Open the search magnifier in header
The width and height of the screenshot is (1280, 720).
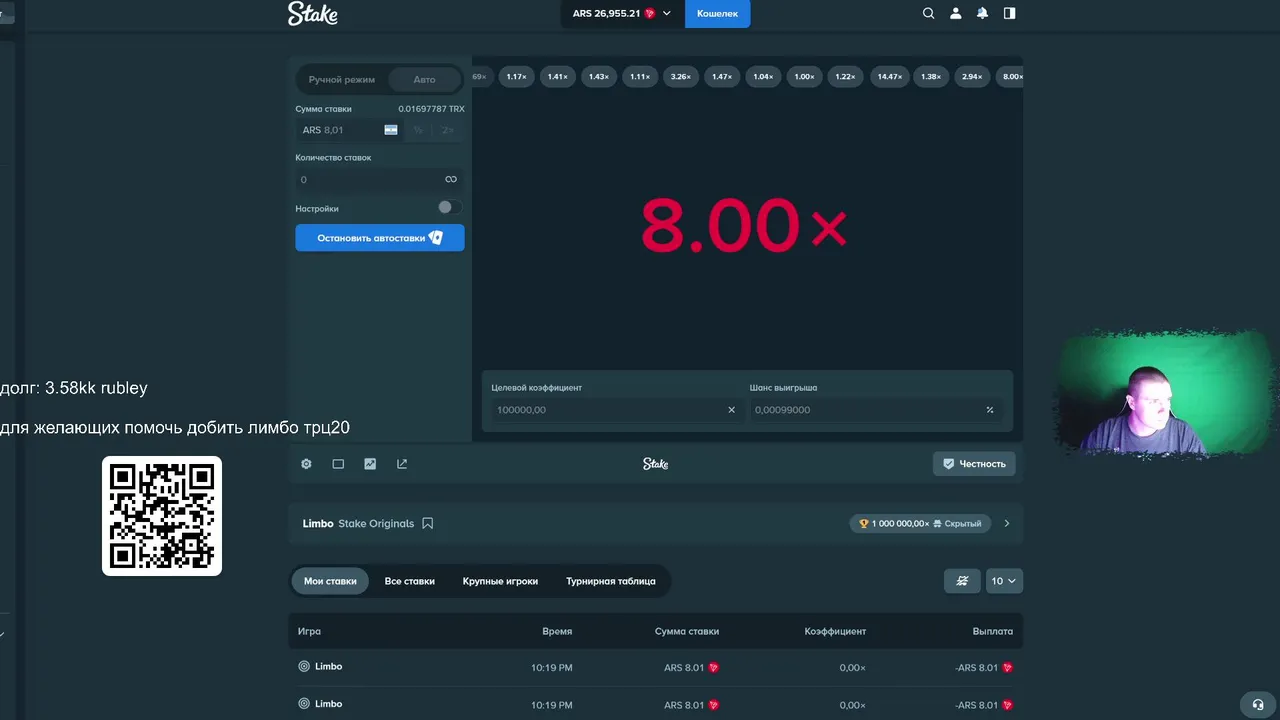click(x=928, y=13)
